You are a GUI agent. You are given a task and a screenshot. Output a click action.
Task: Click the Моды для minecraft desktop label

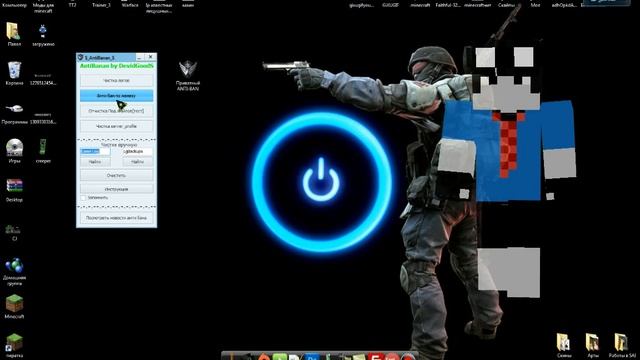point(43,8)
